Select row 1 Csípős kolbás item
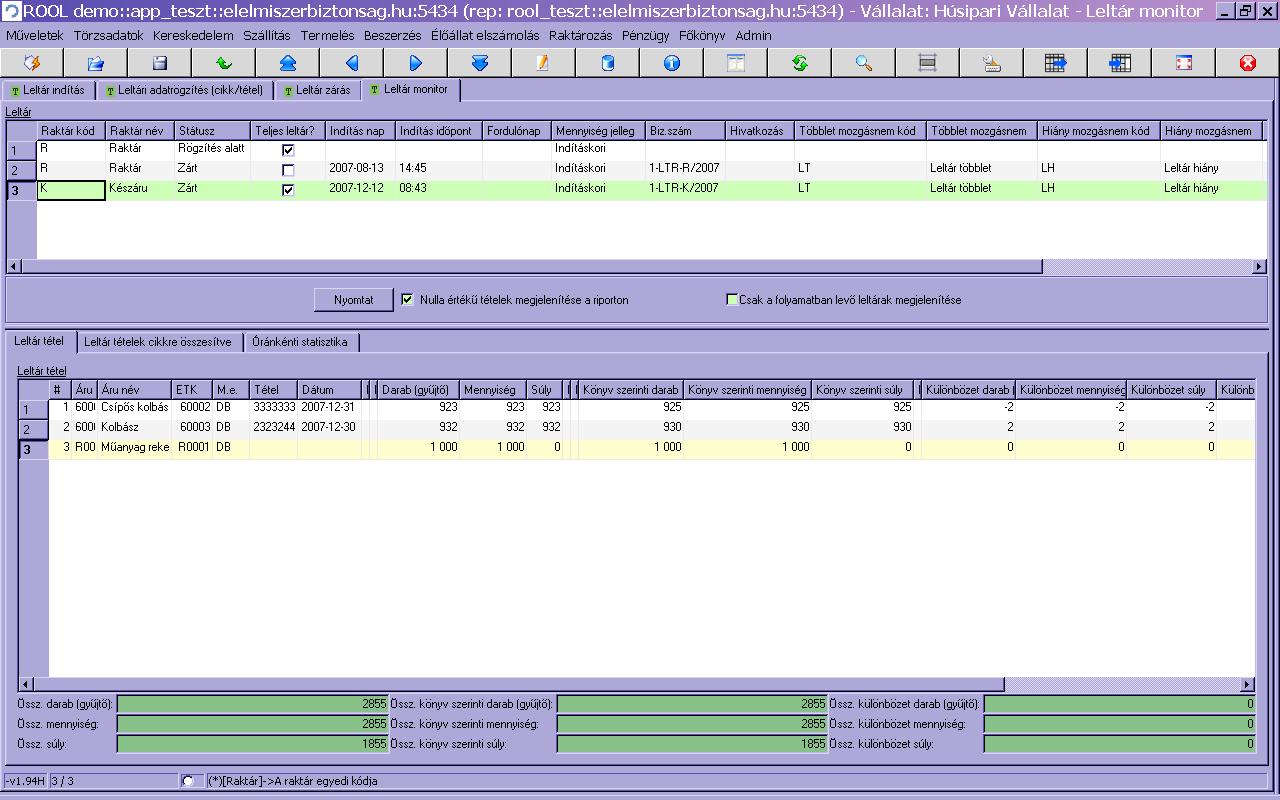1280x800 pixels. point(134,408)
